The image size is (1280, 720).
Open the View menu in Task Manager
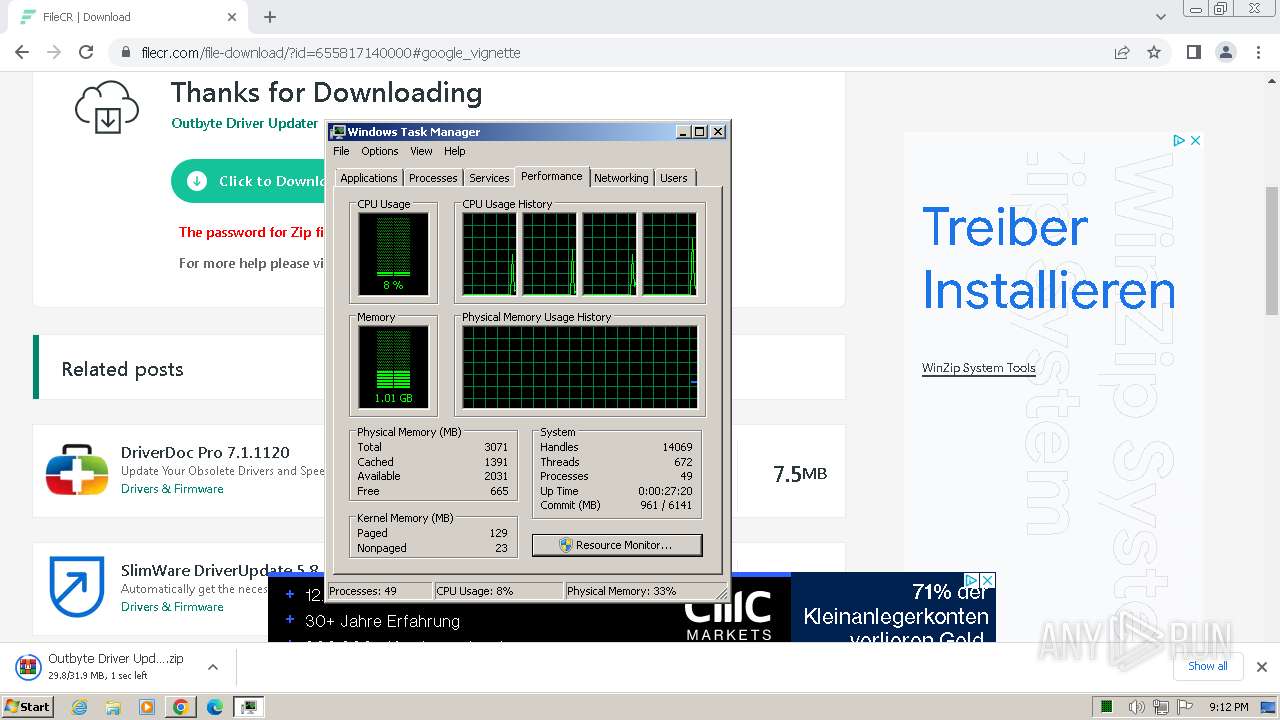[x=421, y=151]
